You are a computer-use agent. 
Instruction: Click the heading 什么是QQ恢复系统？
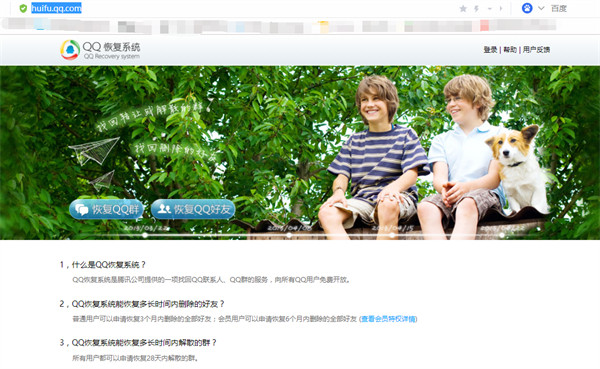[x=109, y=265]
